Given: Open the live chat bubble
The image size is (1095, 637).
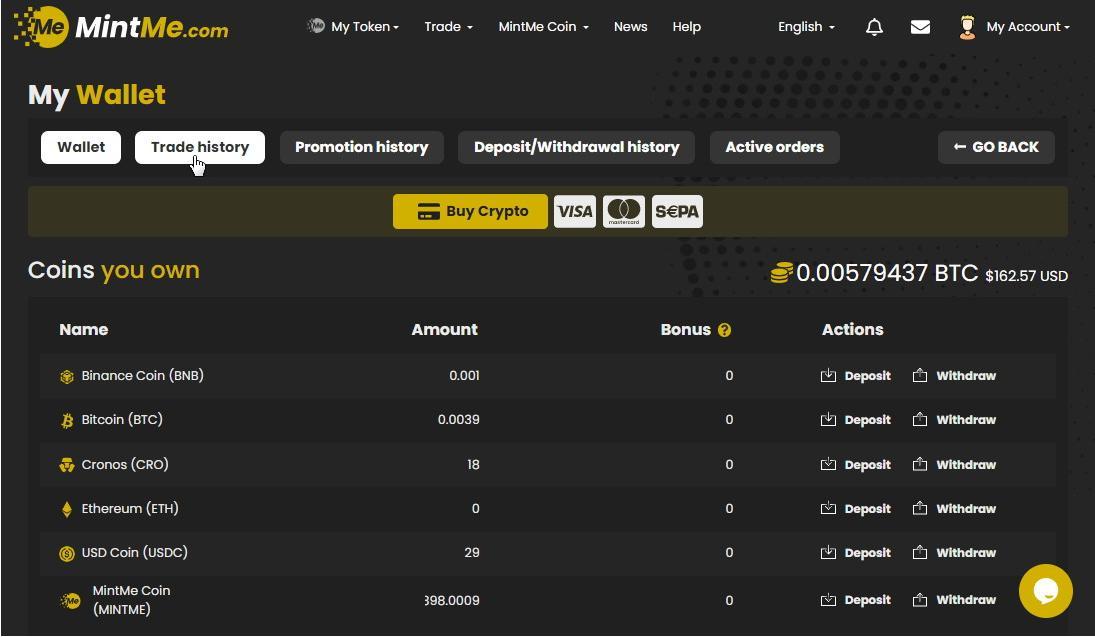Looking at the screenshot, I should tap(1045, 590).
